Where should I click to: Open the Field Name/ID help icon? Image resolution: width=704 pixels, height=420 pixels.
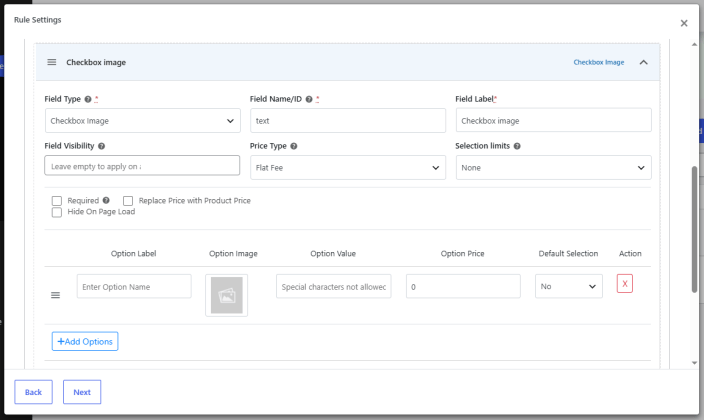click(x=309, y=99)
